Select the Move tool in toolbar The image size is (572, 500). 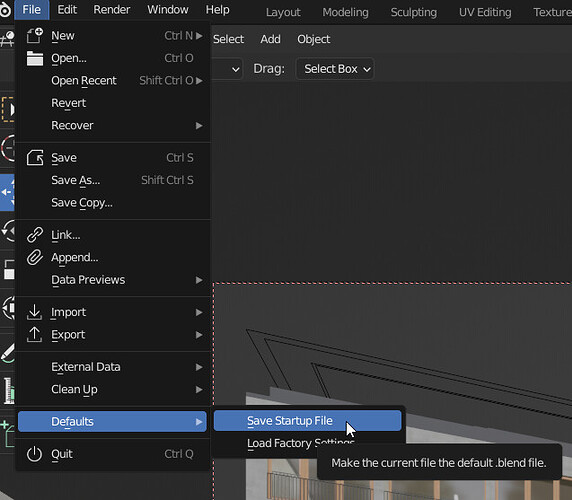tap(7, 192)
